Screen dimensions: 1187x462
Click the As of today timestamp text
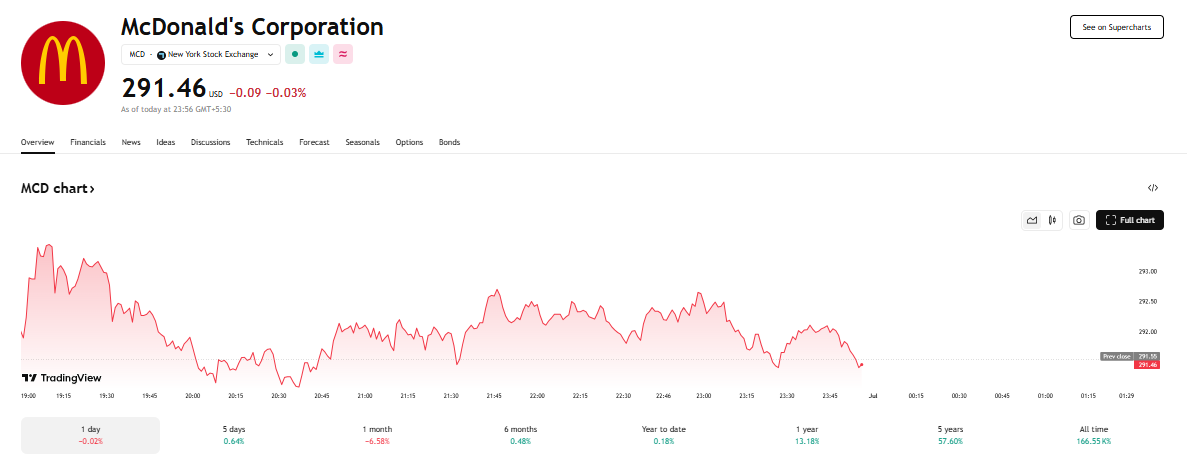click(x=176, y=109)
